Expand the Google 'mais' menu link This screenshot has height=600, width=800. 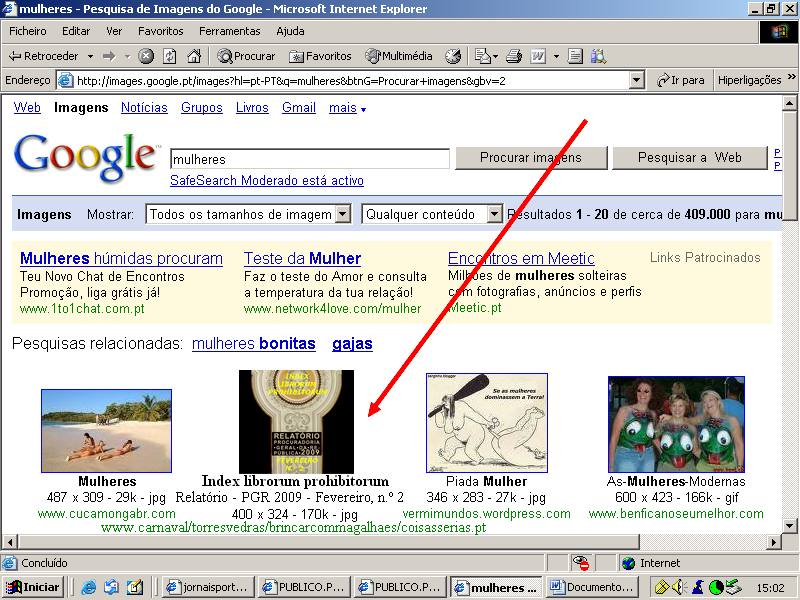(x=347, y=108)
